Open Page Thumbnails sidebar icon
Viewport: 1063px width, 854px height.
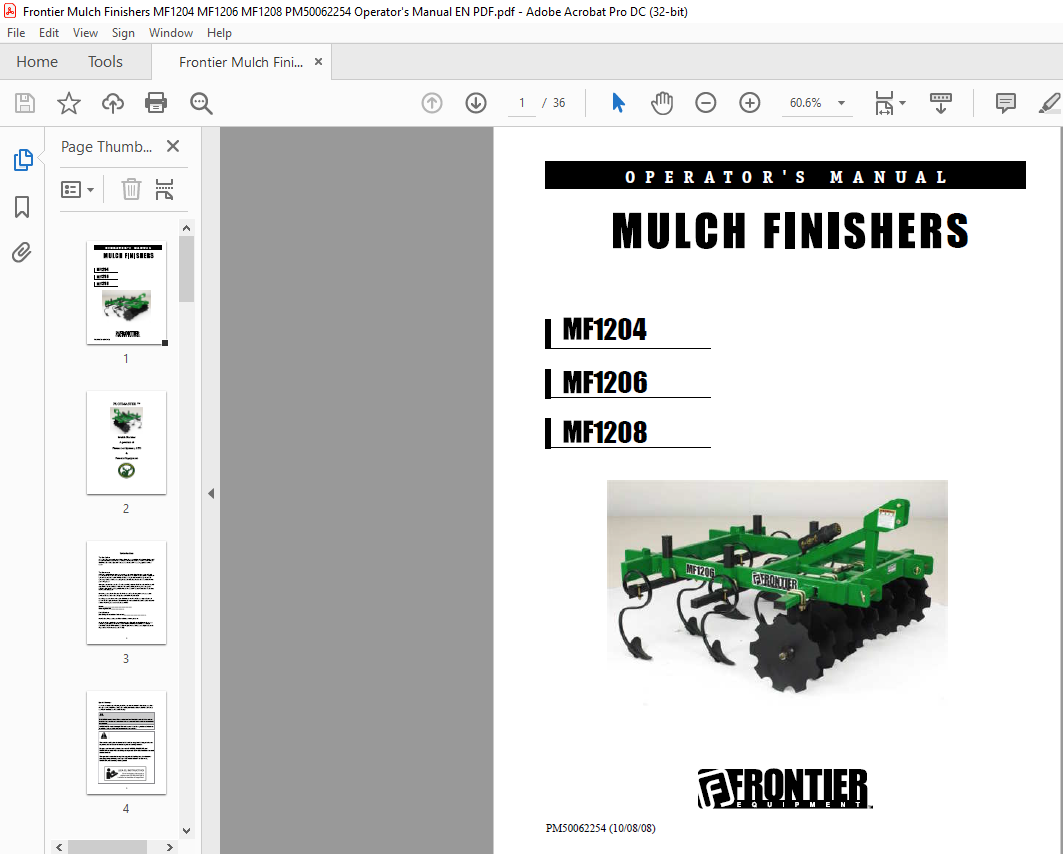click(x=22, y=160)
